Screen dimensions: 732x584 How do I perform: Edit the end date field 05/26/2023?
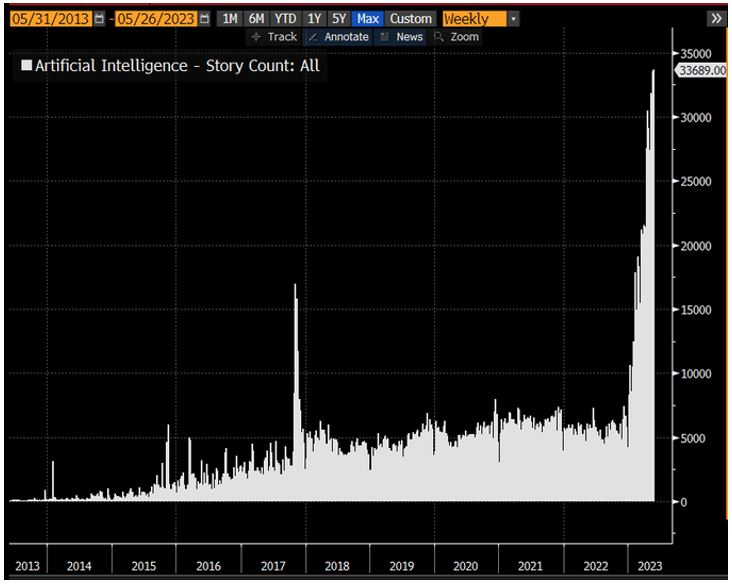pyautogui.click(x=156, y=19)
